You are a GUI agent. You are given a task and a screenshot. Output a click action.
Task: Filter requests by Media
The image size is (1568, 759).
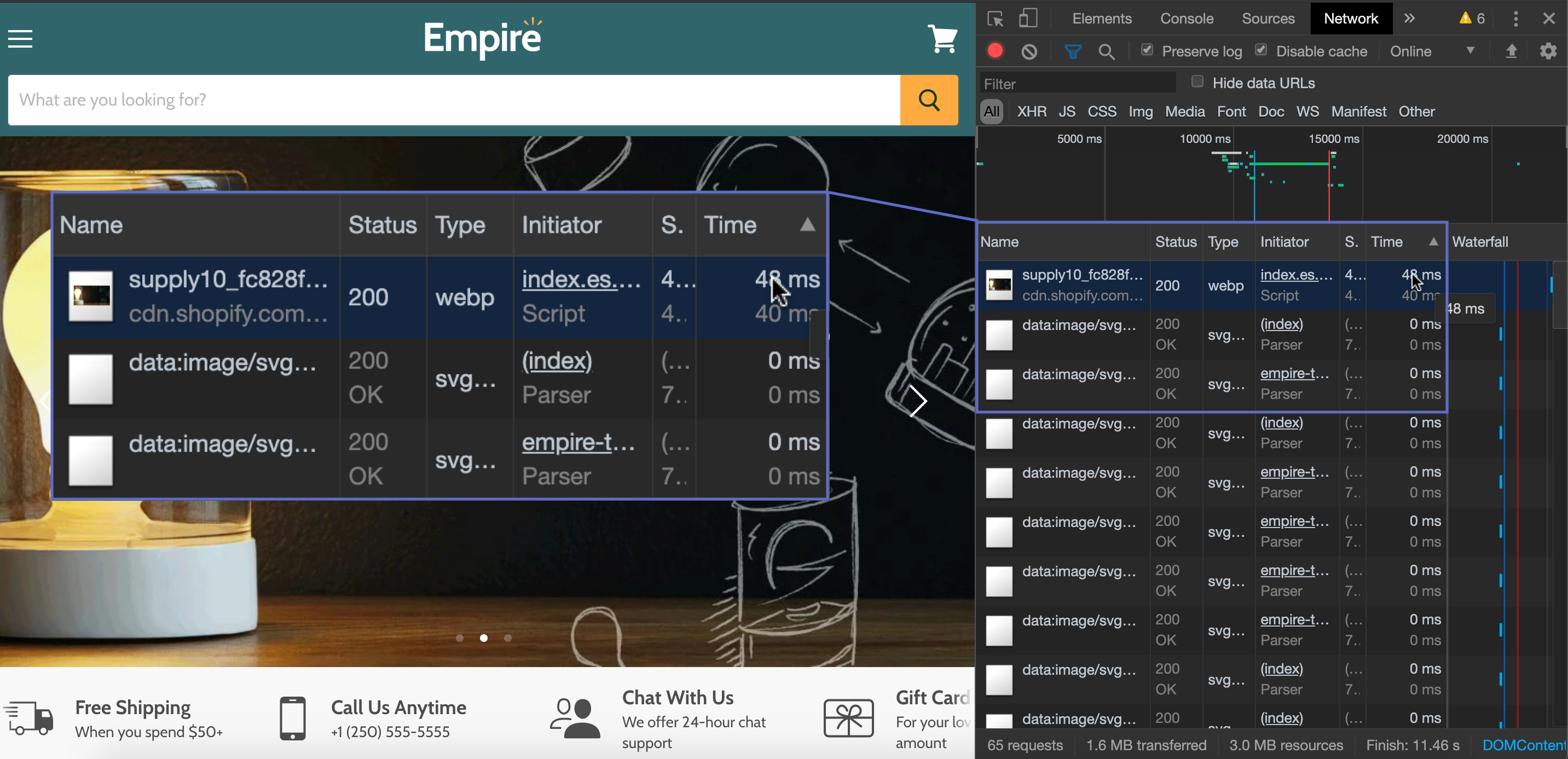tap(1185, 112)
